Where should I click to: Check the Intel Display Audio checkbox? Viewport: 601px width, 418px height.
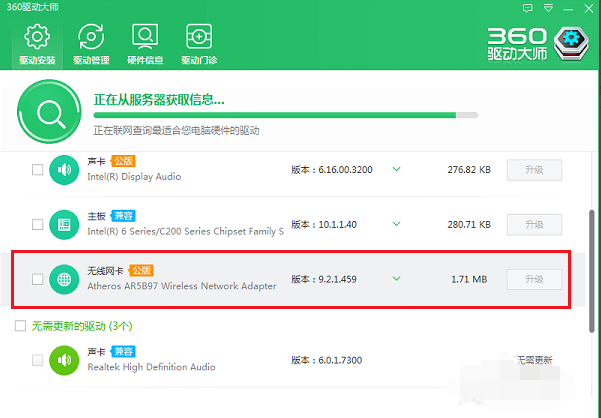click(37, 169)
